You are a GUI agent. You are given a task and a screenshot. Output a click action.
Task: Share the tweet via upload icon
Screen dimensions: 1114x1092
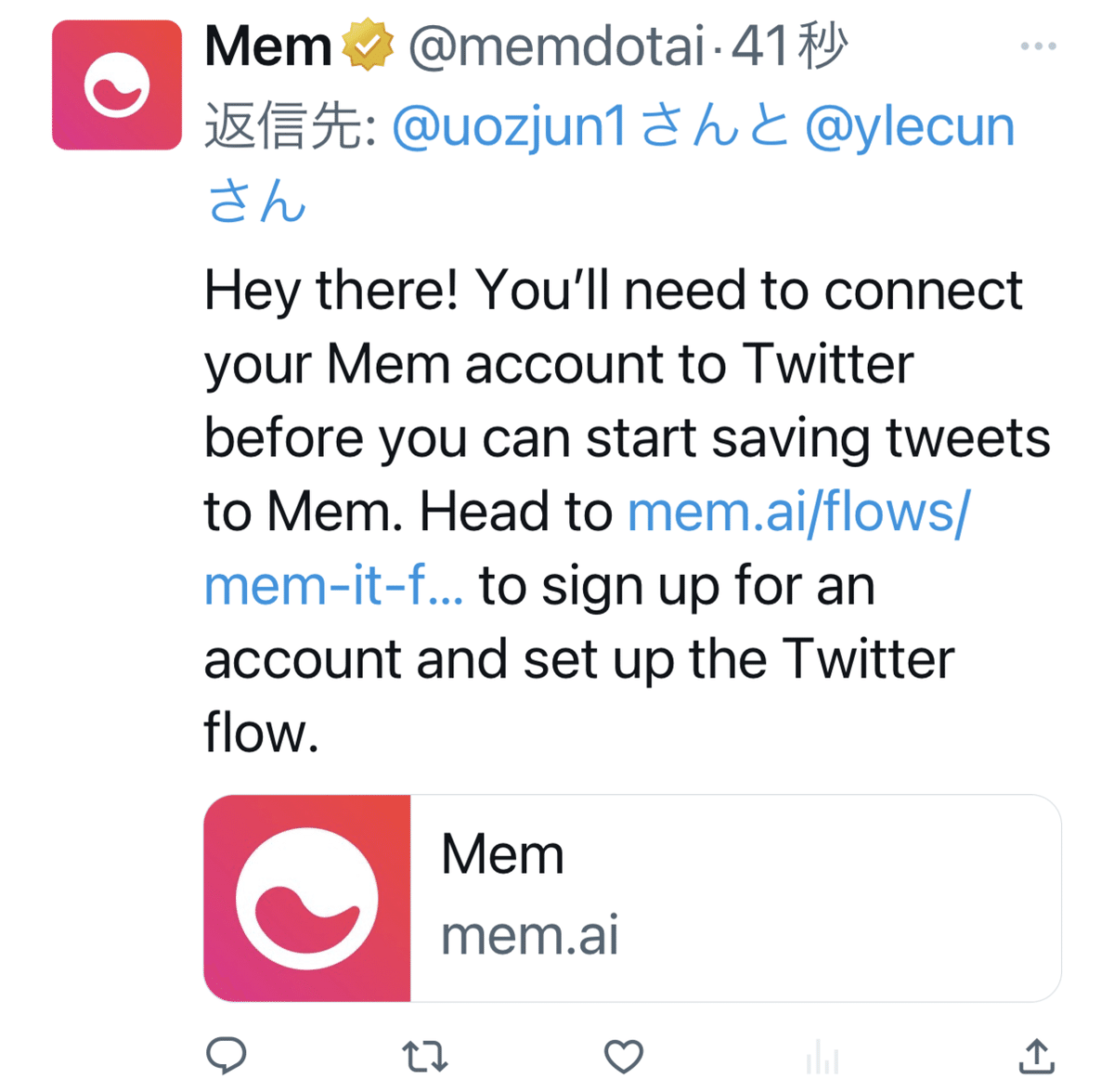pyautogui.click(x=1036, y=1055)
